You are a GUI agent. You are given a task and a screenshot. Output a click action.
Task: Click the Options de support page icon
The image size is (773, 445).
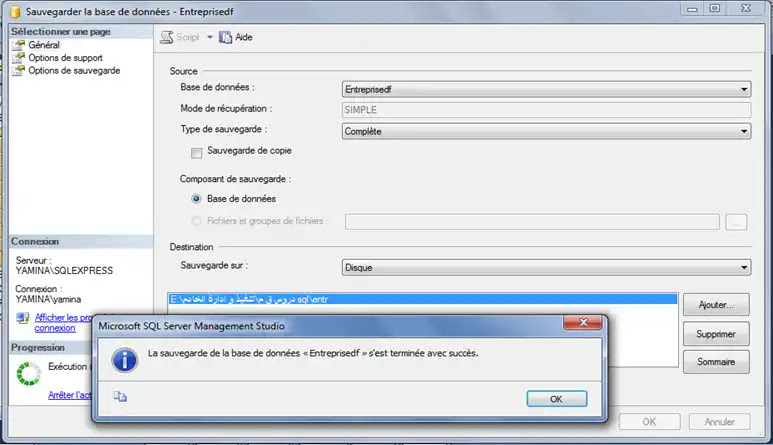(19, 58)
